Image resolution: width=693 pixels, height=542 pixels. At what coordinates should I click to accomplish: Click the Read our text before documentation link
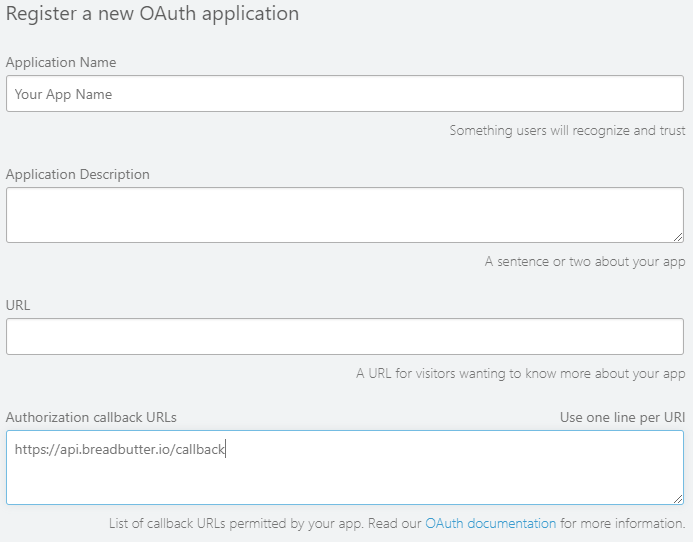(395, 523)
